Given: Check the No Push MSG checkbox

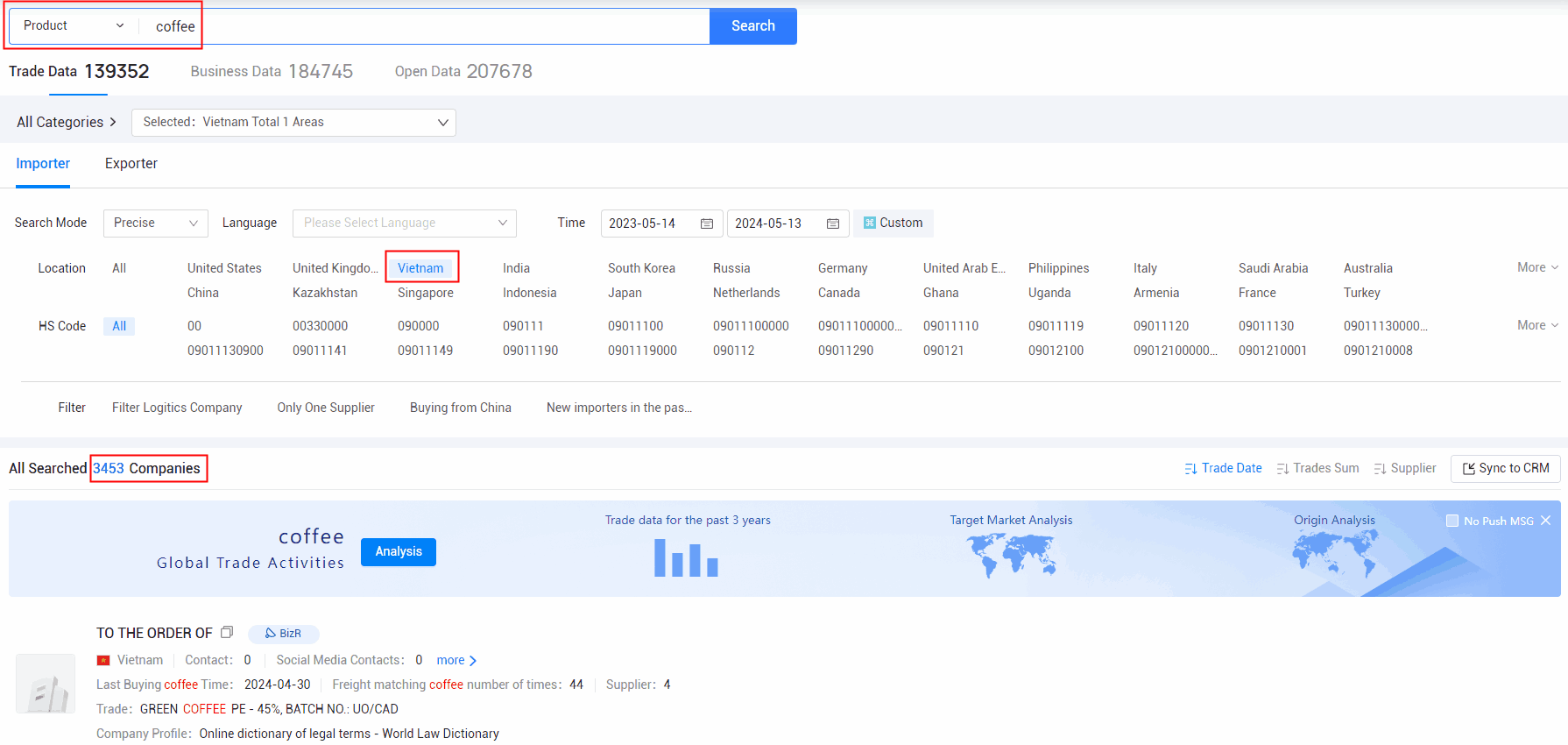Looking at the screenshot, I should 1452,521.
